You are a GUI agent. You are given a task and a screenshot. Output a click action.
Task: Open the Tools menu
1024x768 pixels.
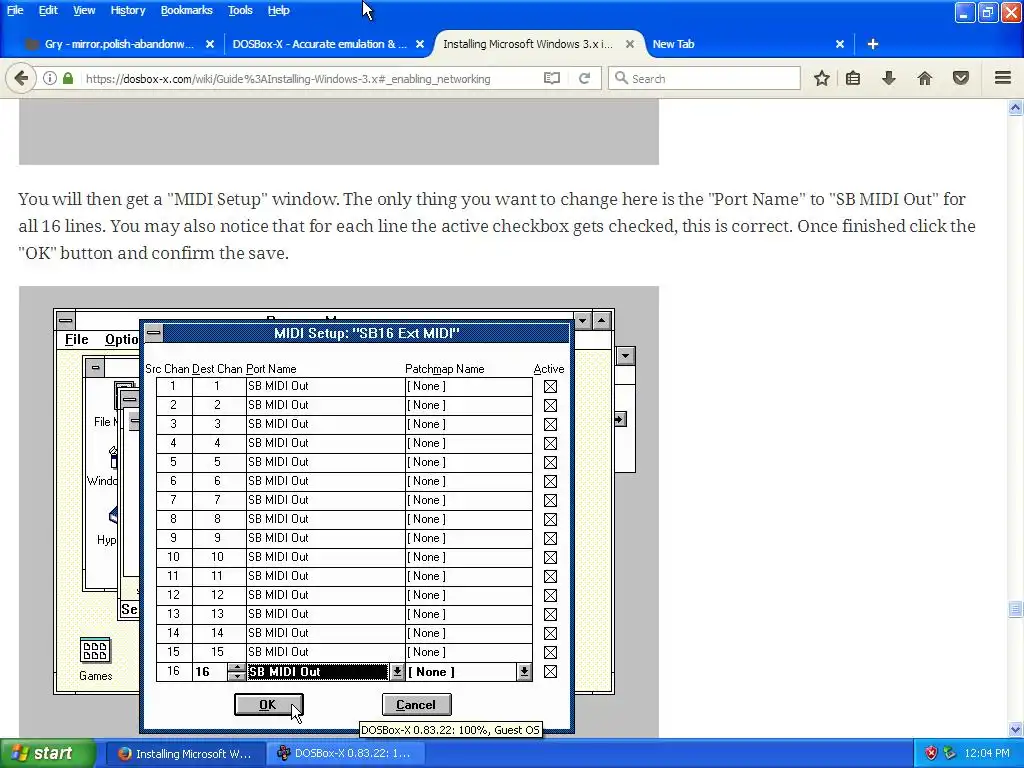pyautogui.click(x=240, y=10)
